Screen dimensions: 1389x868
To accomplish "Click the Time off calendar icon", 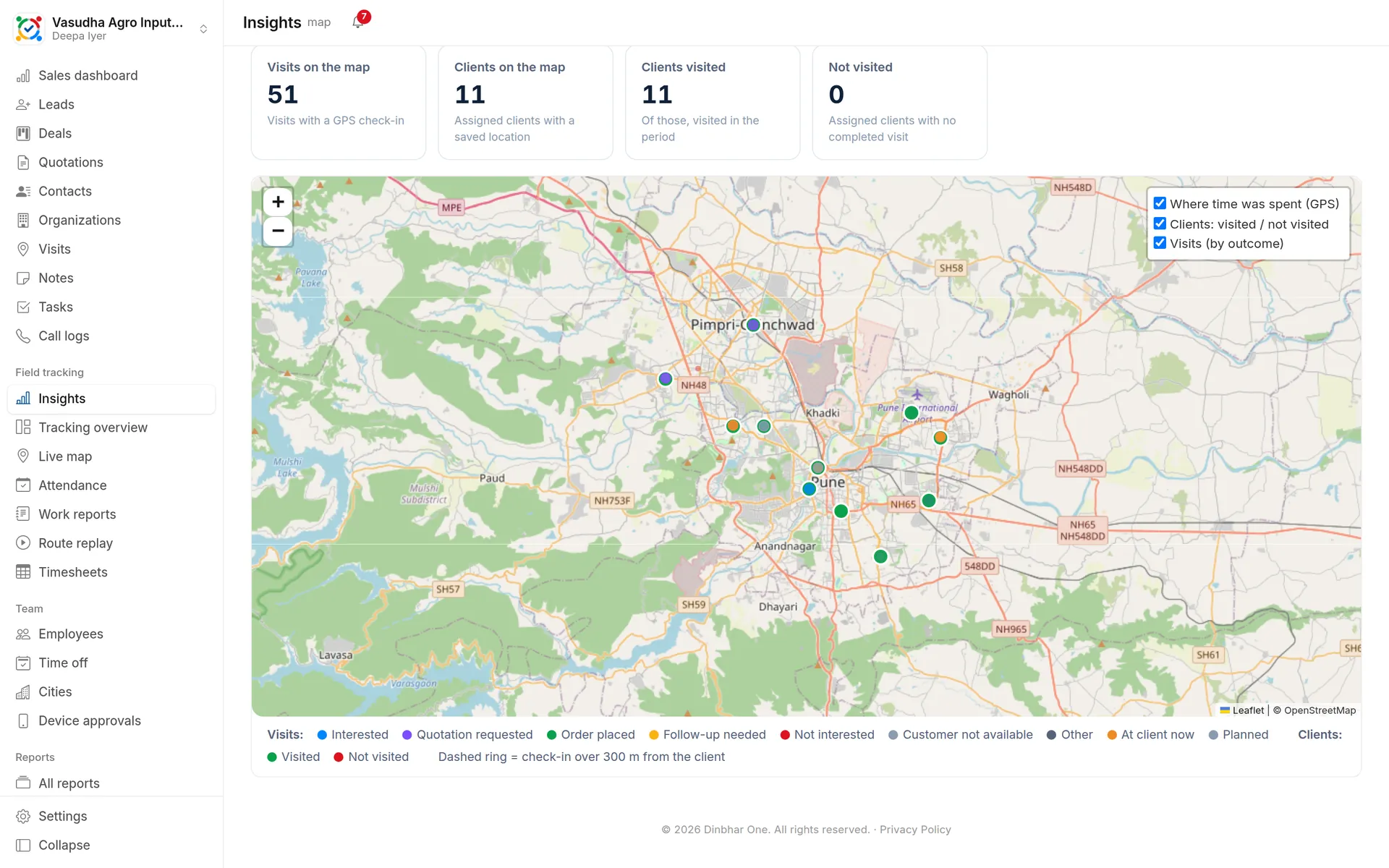I will pos(23,663).
